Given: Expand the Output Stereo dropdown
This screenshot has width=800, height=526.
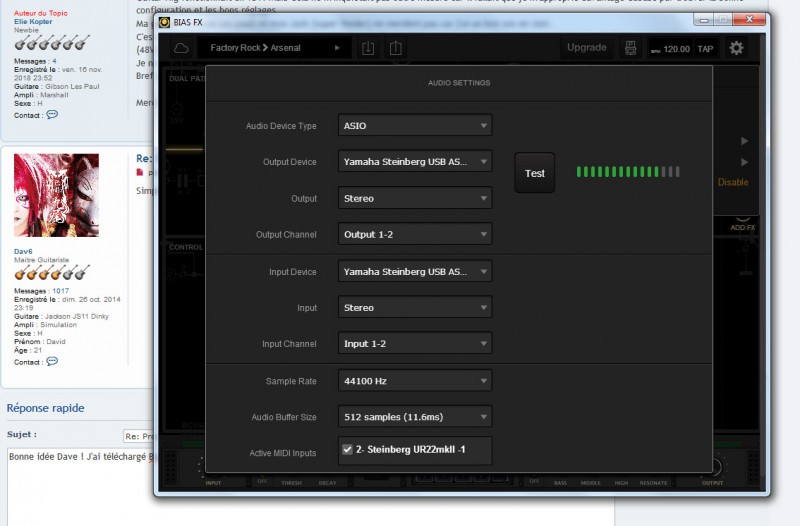Looking at the screenshot, I should coord(415,198).
